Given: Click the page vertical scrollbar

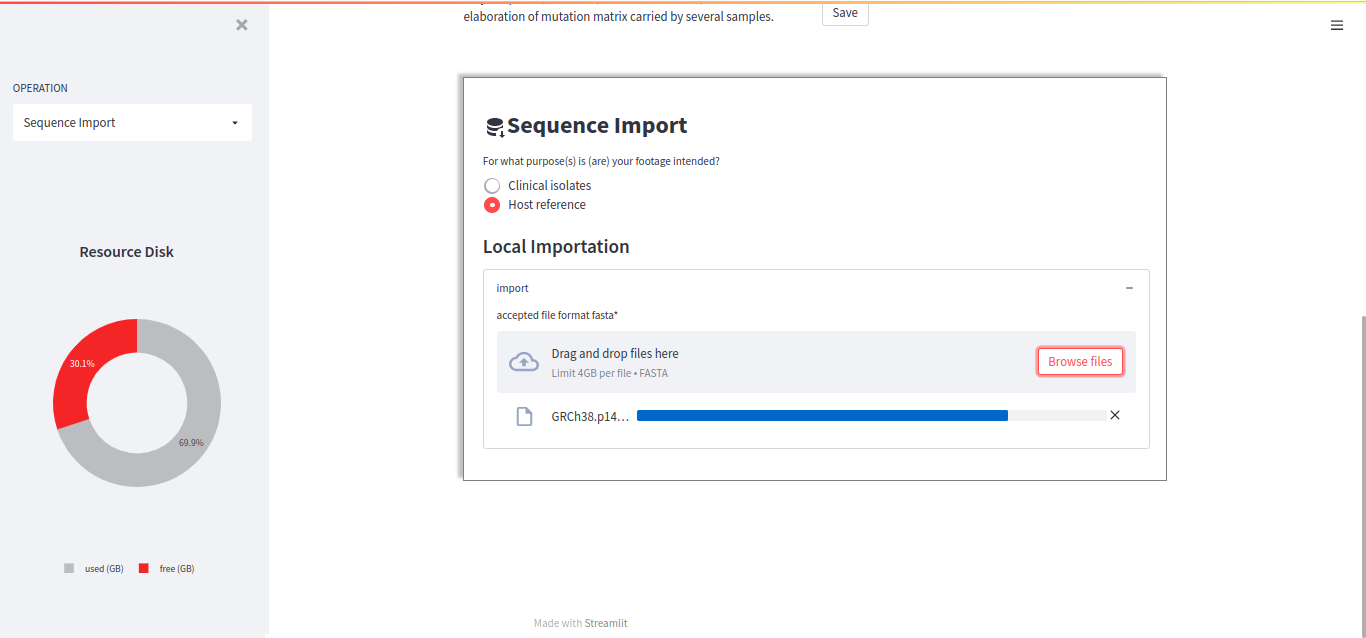Looking at the screenshot, I should pyautogui.click(x=1362, y=475).
